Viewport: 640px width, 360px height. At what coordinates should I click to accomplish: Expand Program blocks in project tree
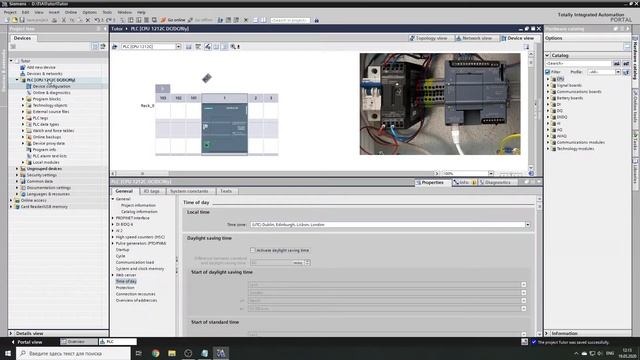click(x=23, y=99)
